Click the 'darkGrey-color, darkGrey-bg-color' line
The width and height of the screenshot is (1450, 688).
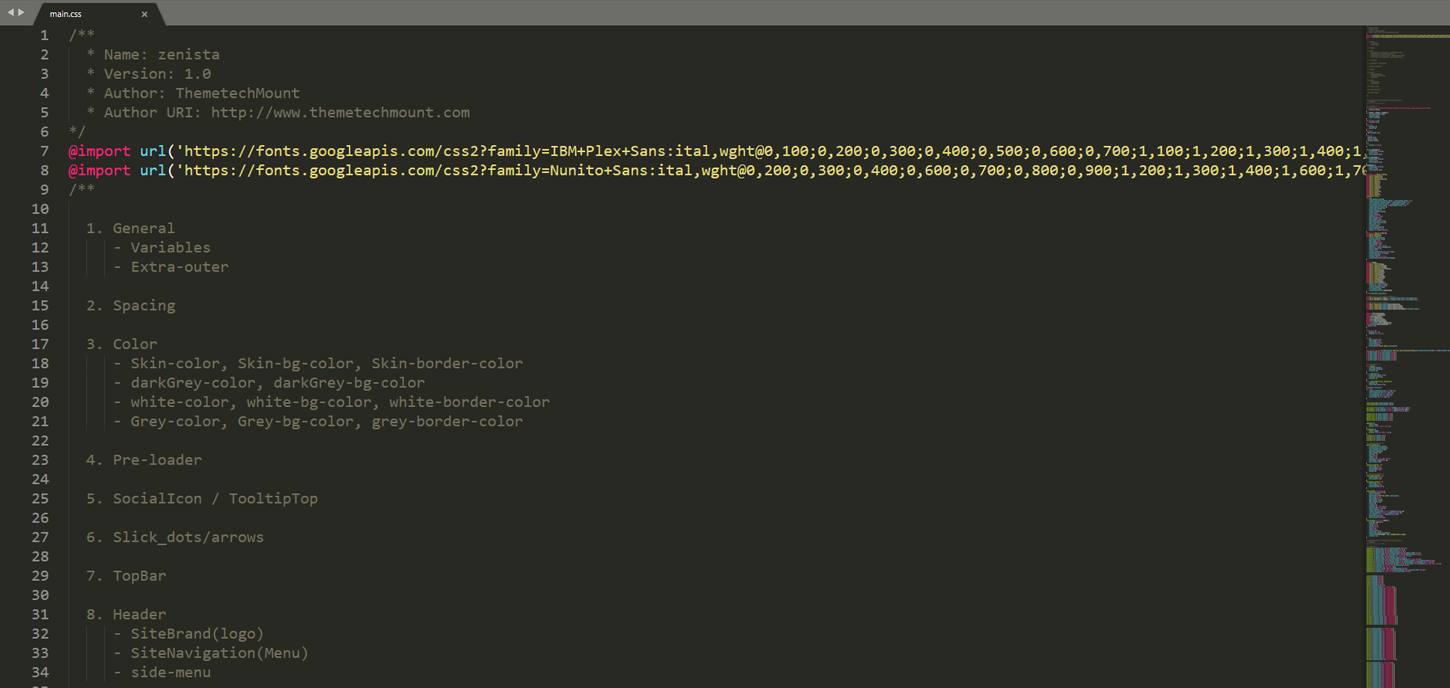(x=269, y=382)
